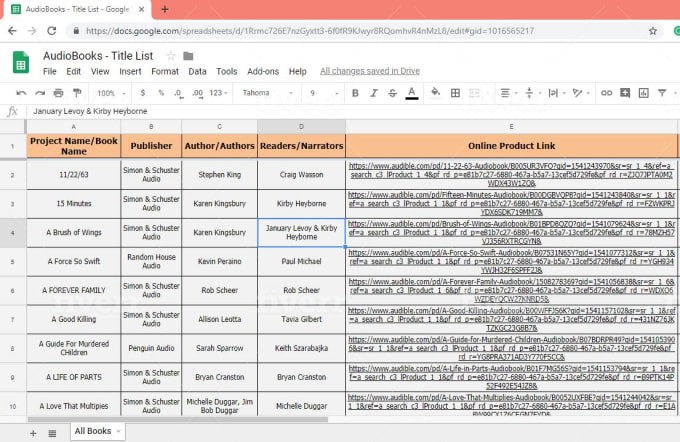The height and width of the screenshot is (442, 680).
Task: Open the text rotation dropdown
Action: click(581, 93)
